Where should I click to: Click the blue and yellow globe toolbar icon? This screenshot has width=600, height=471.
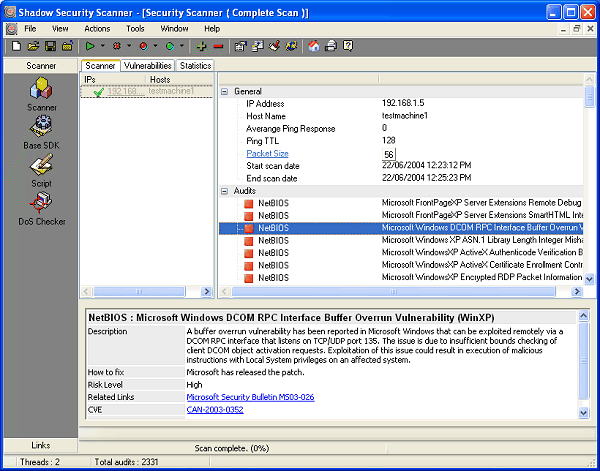pos(291,46)
